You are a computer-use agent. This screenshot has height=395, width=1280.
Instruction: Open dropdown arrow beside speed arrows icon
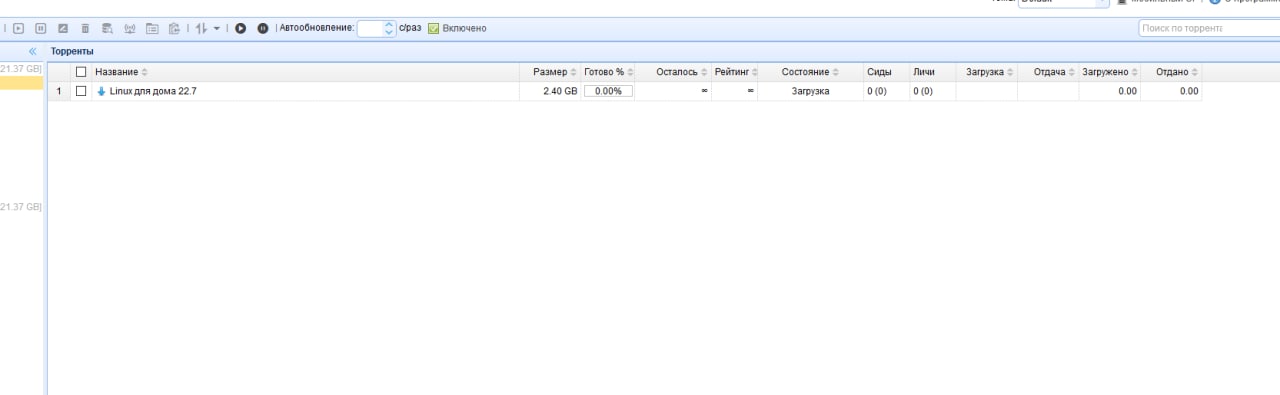pos(216,28)
